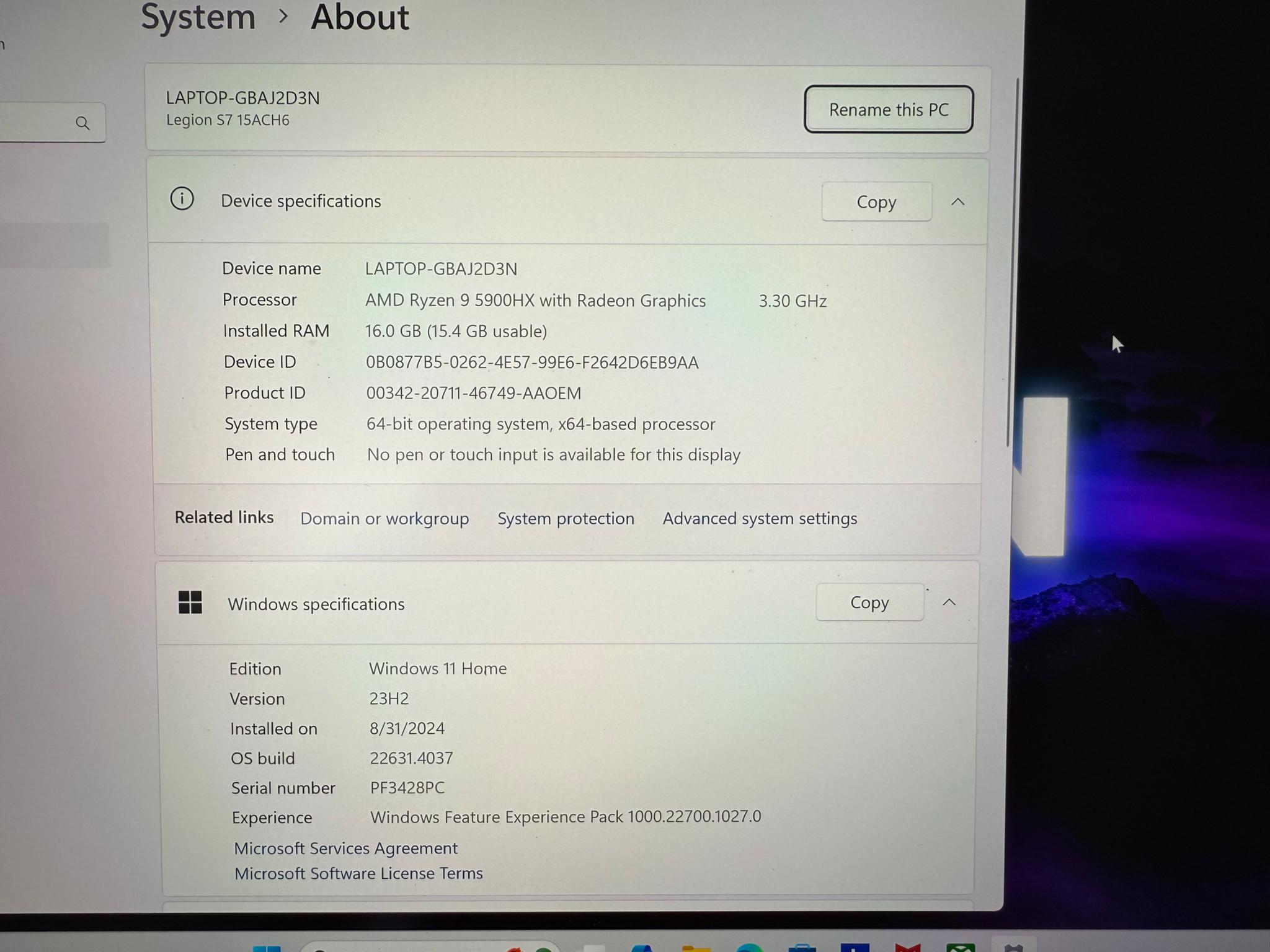This screenshot has width=1270, height=952.
Task: Click the Device name value LAPTOP-GBAJ2D3N
Action: tap(441, 268)
